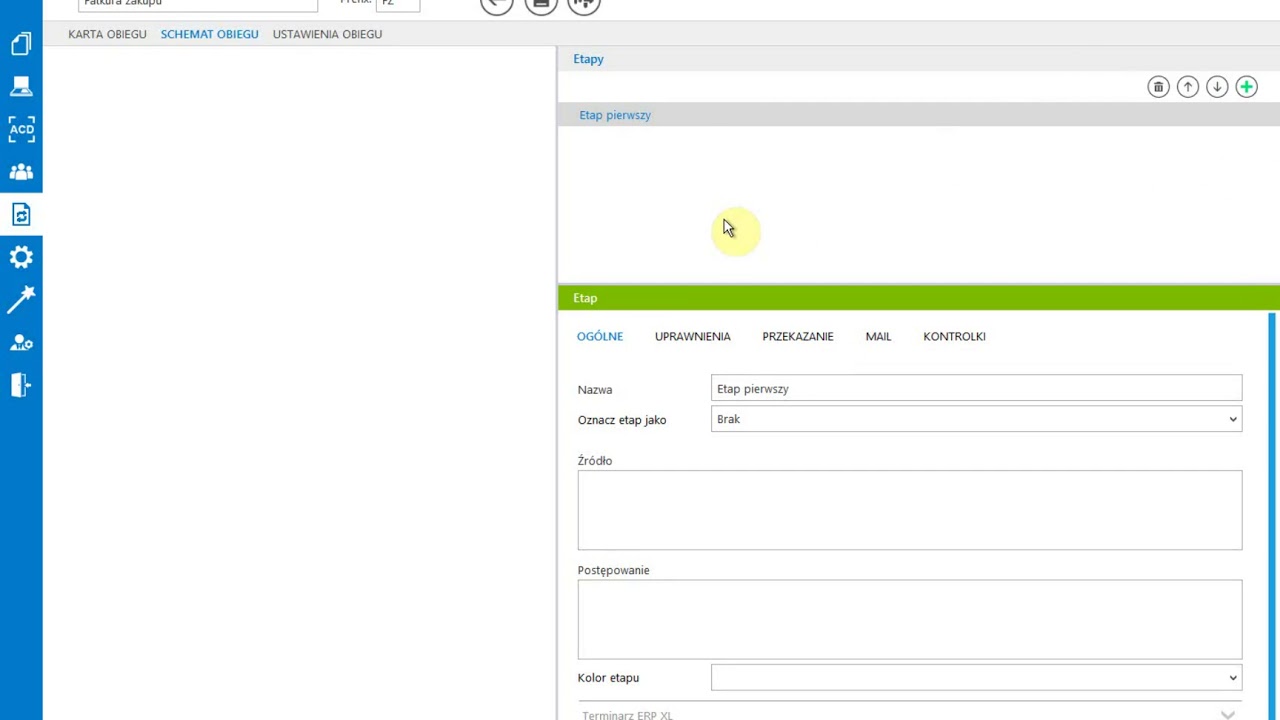Open the MAIL stage tab

click(878, 336)
